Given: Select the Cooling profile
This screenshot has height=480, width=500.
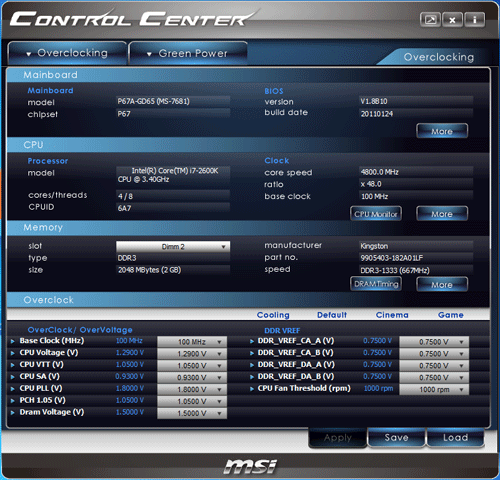Looking at the screenshot, I should [273, 315].
